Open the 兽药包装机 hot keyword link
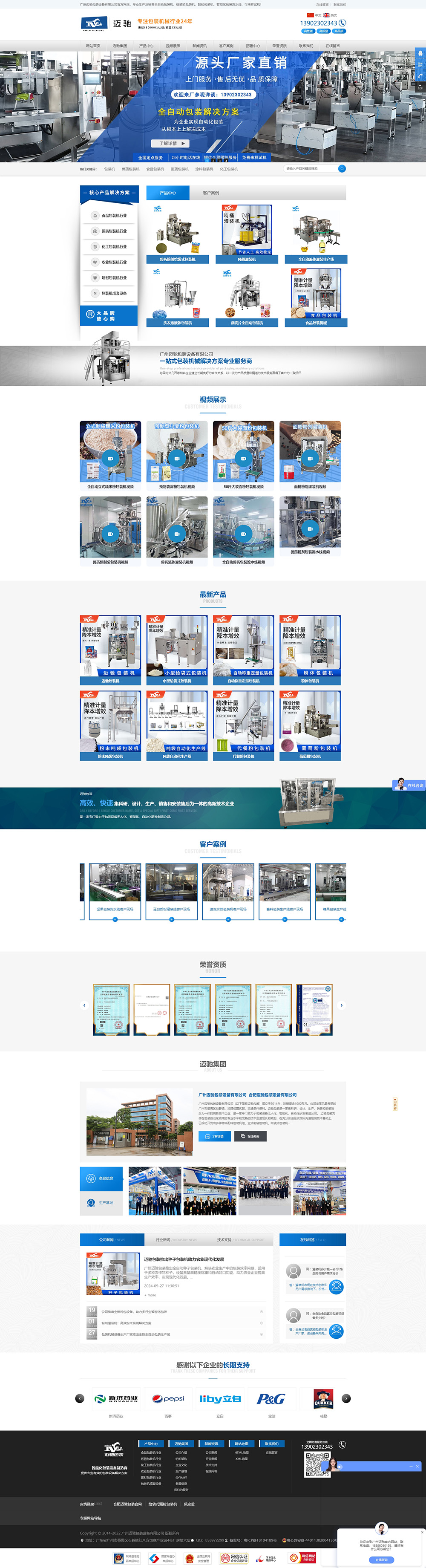This screenshot has height=1568, width=426. [130, 169]
